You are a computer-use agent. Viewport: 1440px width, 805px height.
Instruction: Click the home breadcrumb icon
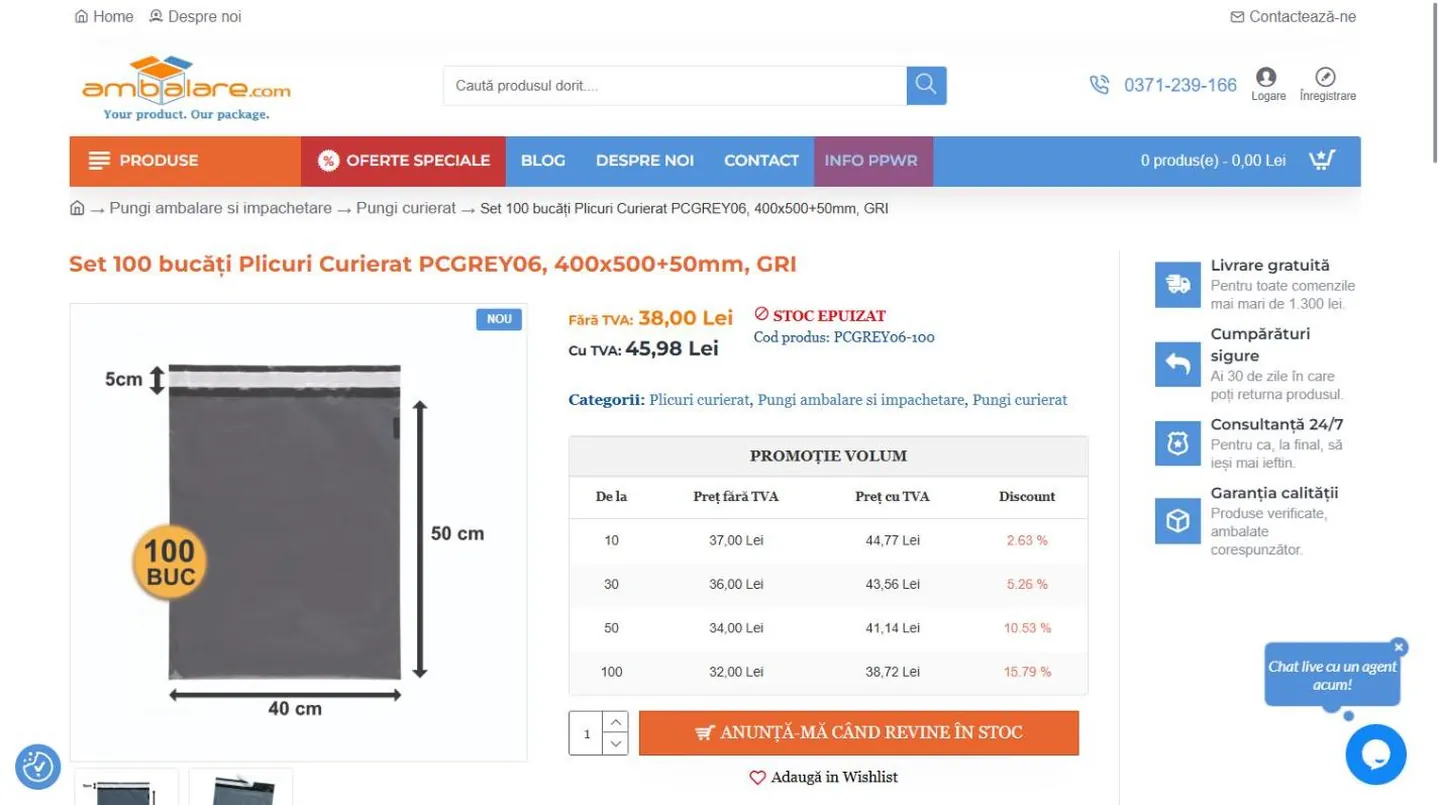pos(77,208)
